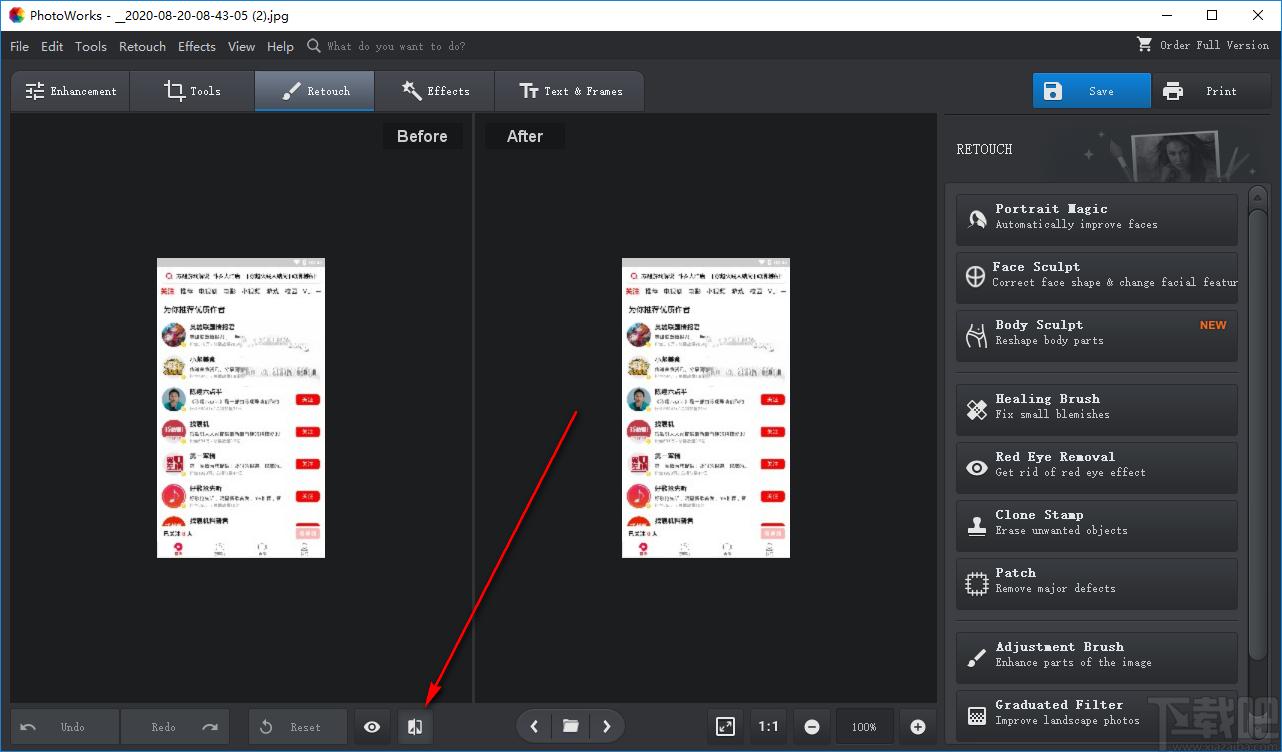Click the After image thumbnail
The height and width of the screenshot is (752, 1282).
pos(706,408)
